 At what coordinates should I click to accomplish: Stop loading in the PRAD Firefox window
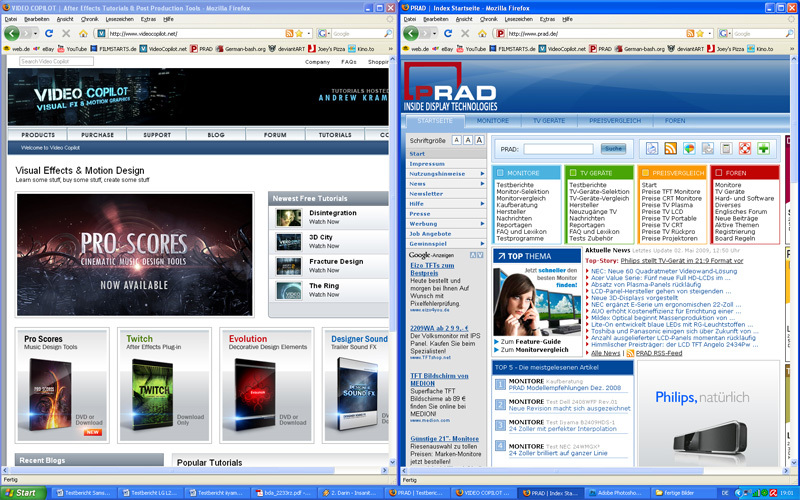pos(465,34)
